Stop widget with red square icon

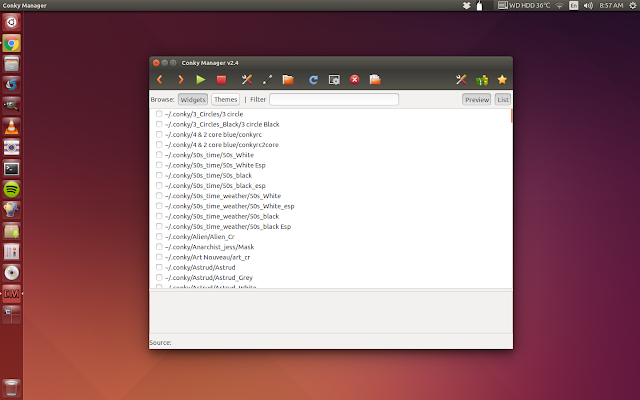221,80
